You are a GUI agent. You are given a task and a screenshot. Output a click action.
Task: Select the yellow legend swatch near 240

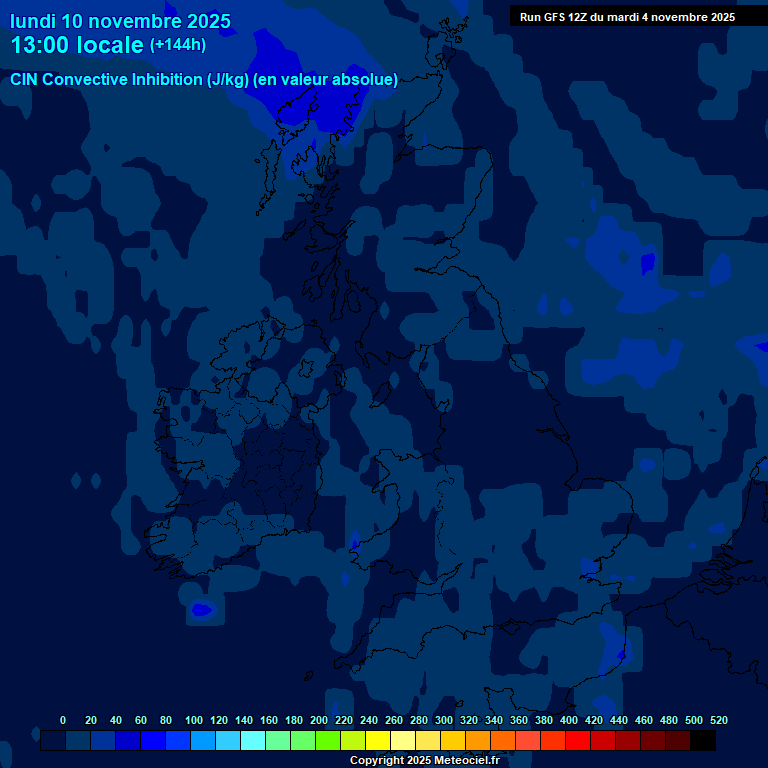pos(378,741)
